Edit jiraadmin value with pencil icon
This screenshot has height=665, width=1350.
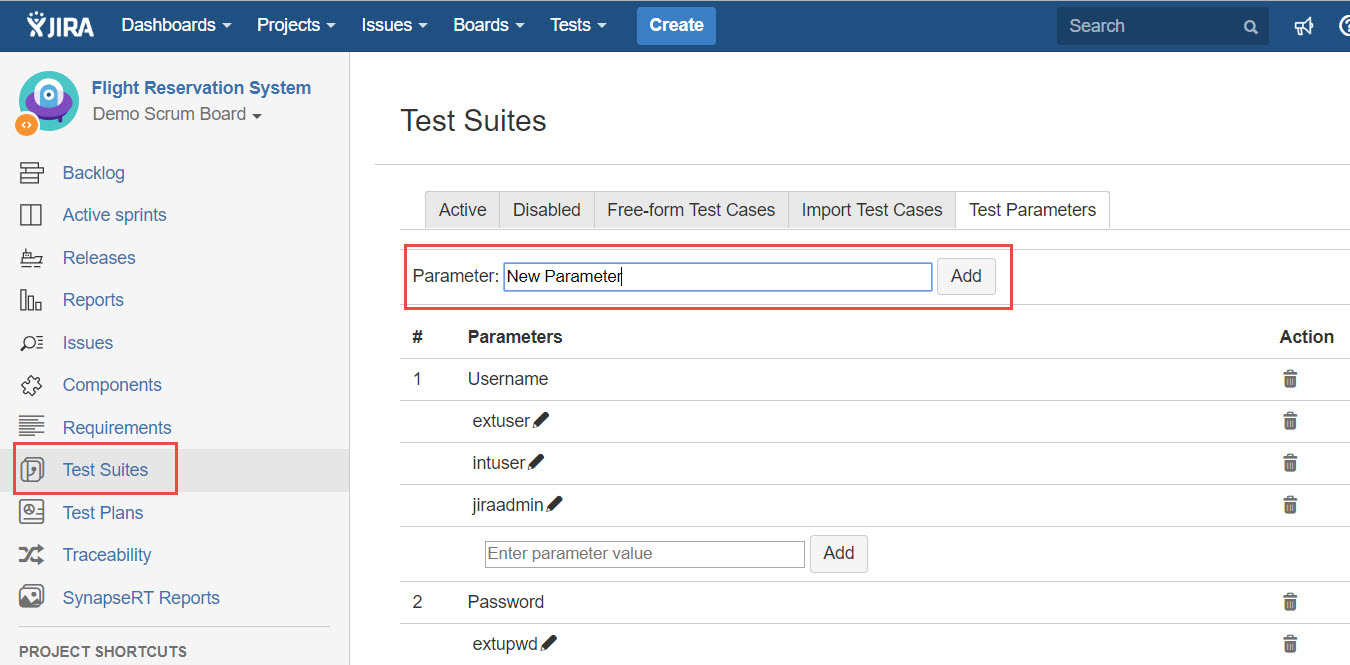pyautogui.click(x=554, y=505)
